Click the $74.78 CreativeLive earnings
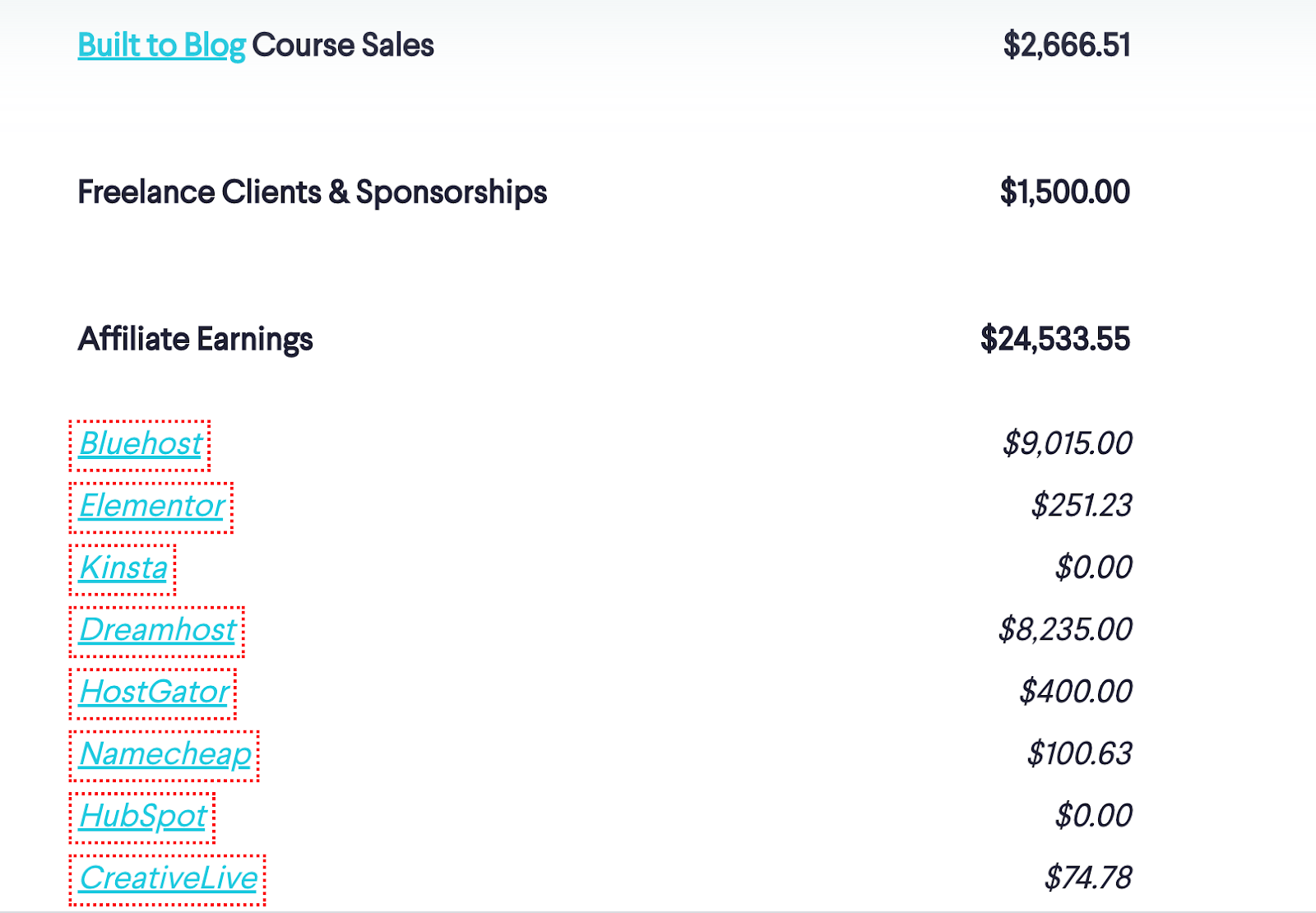The image size is (1316, 913). tap(1088, 878)
